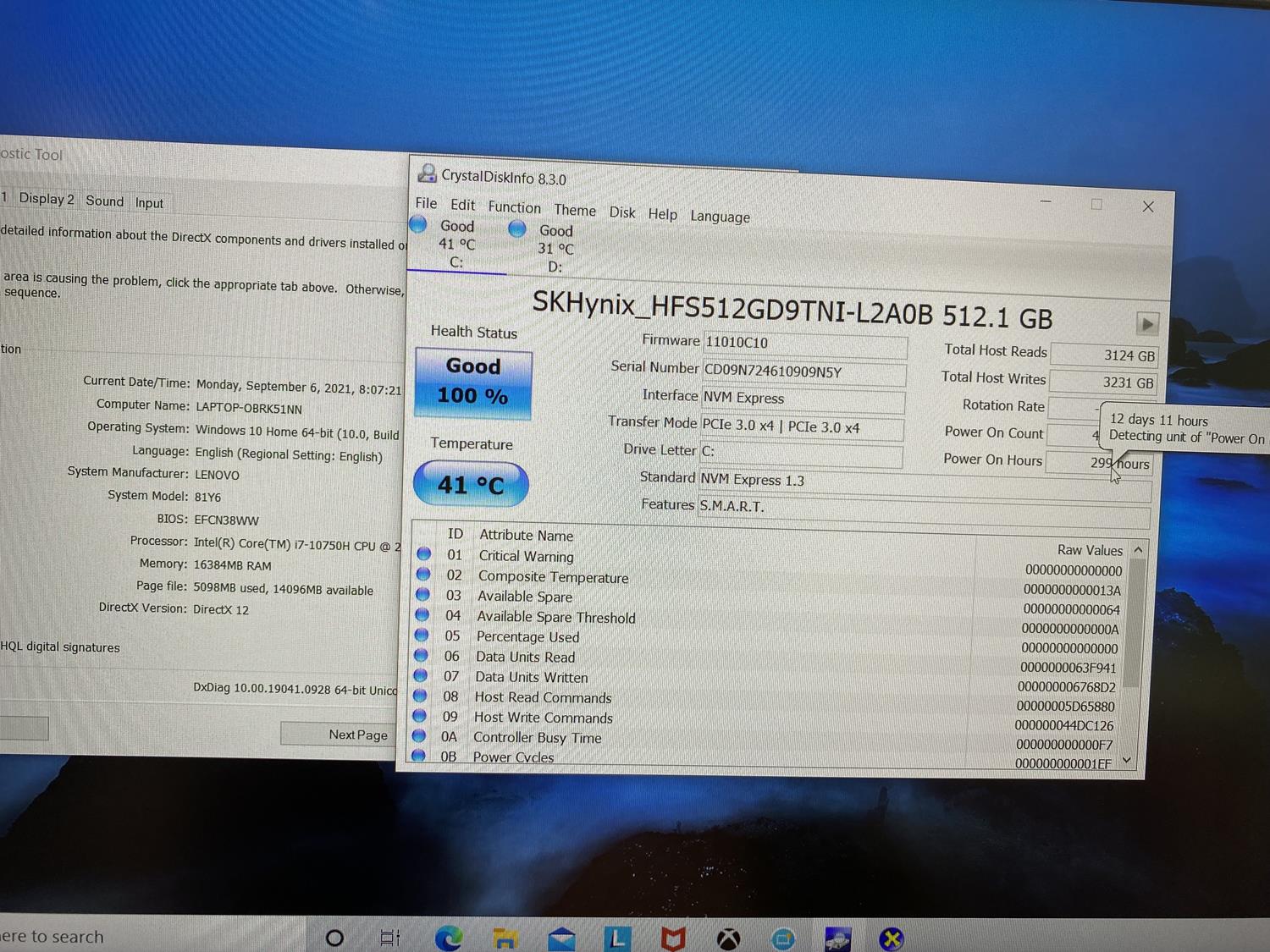Click the Interface field NVM Express
The height and width of the screenshot is (952, 1270).
pos(803,399)
